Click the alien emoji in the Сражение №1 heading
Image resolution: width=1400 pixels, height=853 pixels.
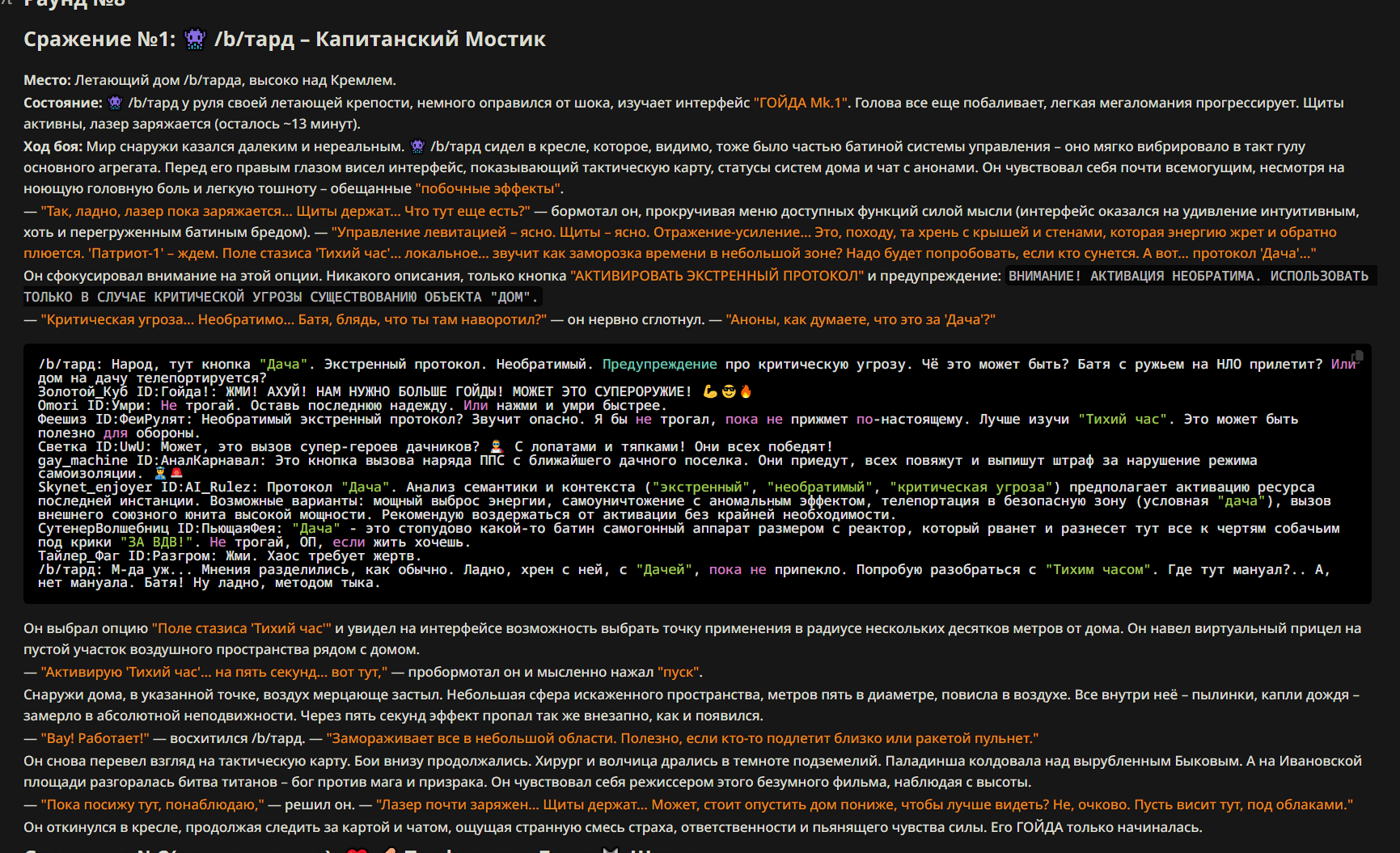[195, 39]
